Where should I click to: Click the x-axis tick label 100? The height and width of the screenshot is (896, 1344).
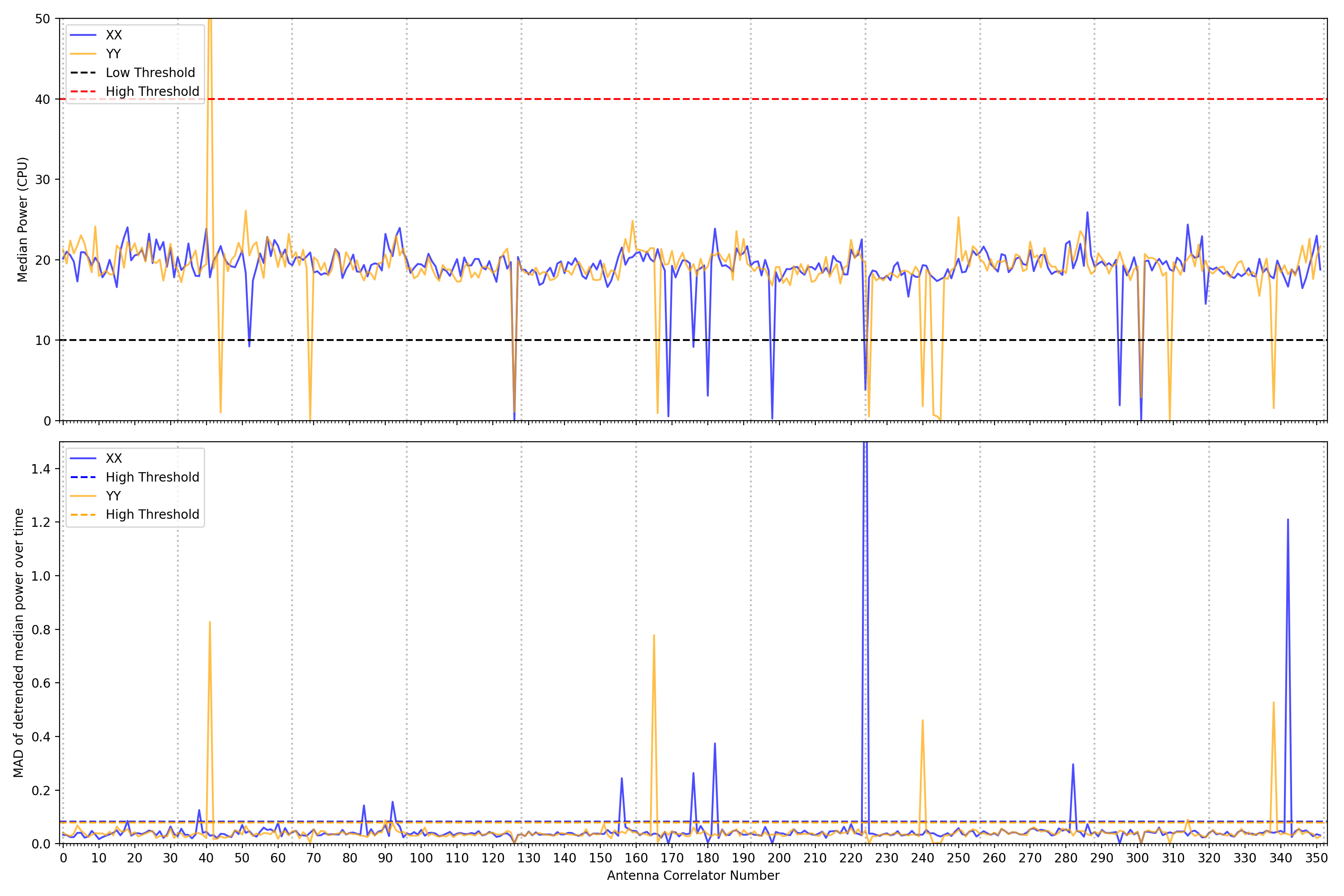pyautogui.click(x=421, y=858)
